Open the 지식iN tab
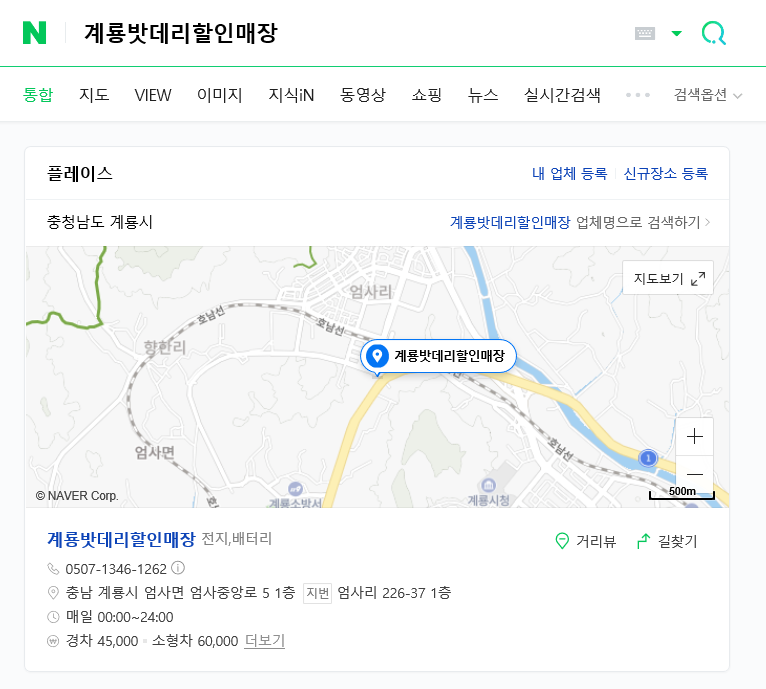The height and width of the screenshot is (689, 766). (291, 95)
